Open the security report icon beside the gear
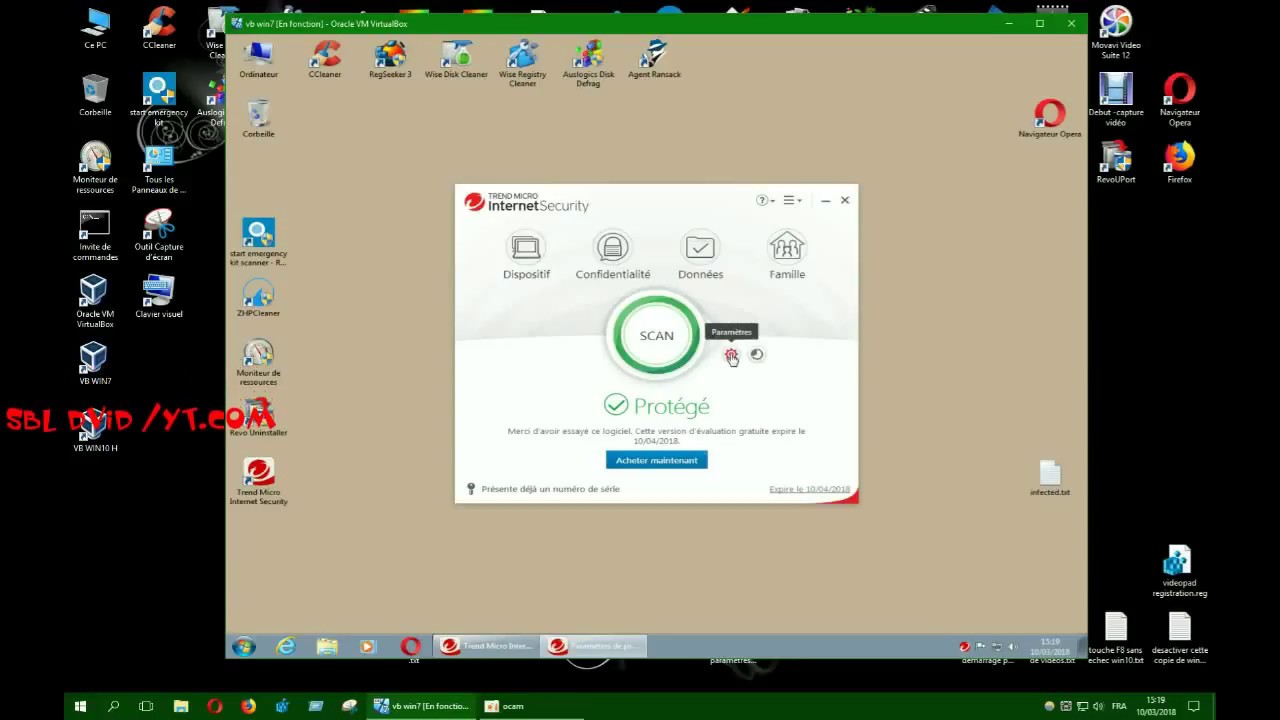 click(x=757, y=354)
